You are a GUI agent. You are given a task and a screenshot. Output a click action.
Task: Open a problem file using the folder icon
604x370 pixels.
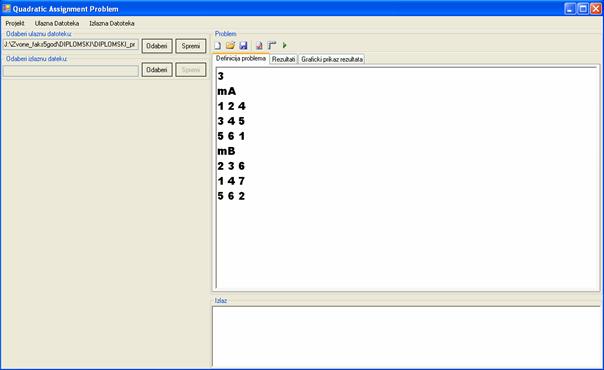(230, 46)
